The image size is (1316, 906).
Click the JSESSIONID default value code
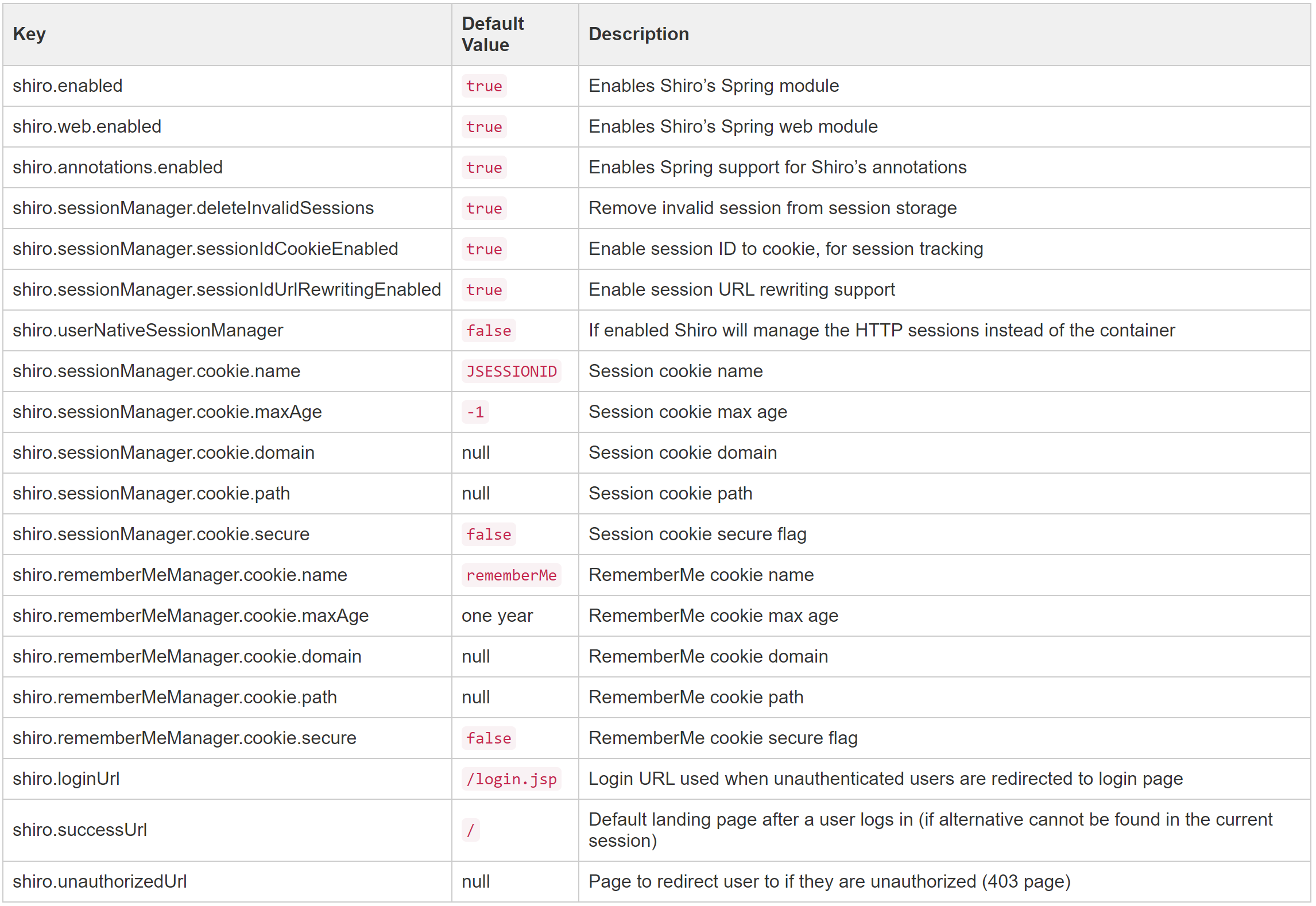pos(510,371)
